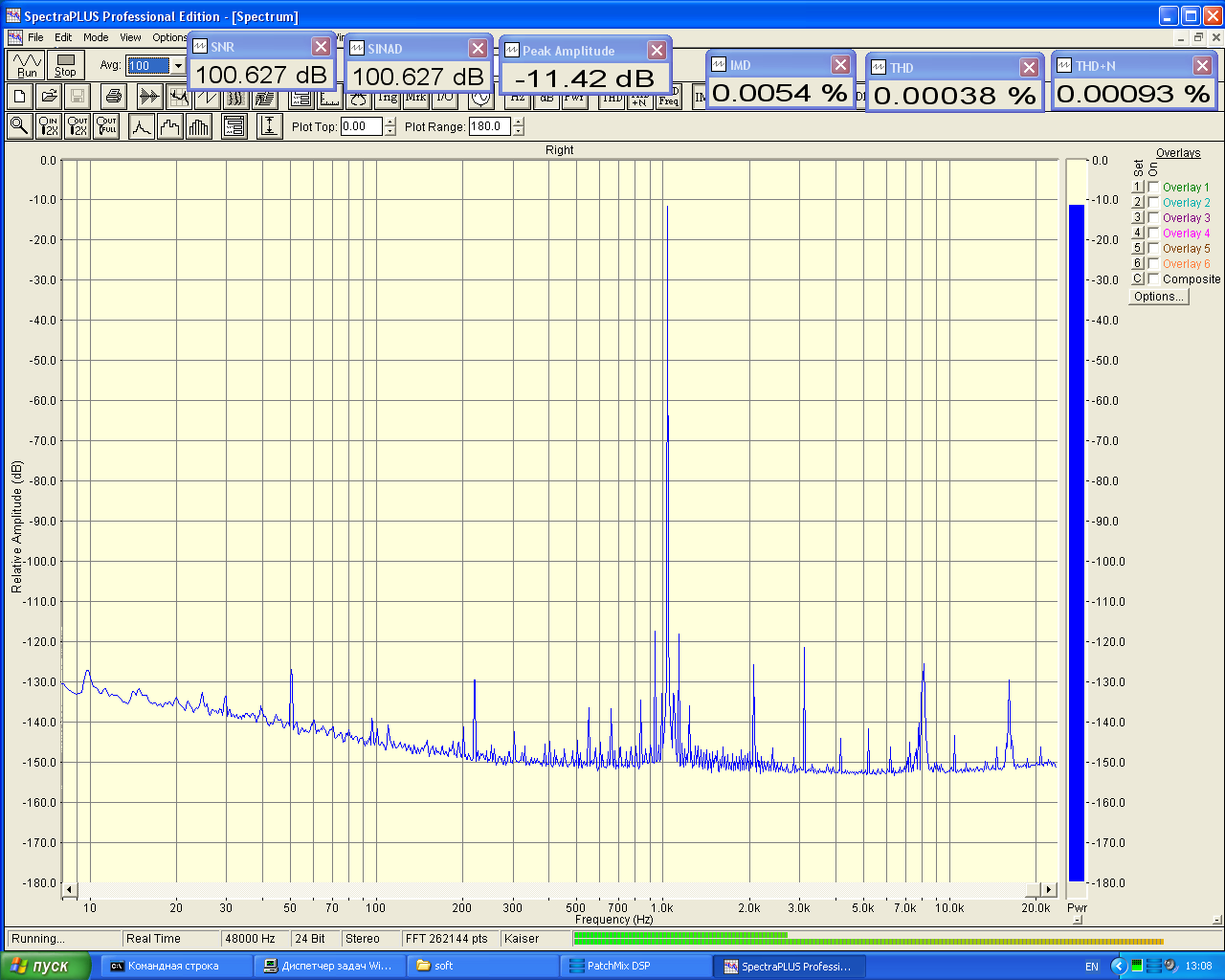Click Set button for Overlay 2

[x=1138, y=202]
